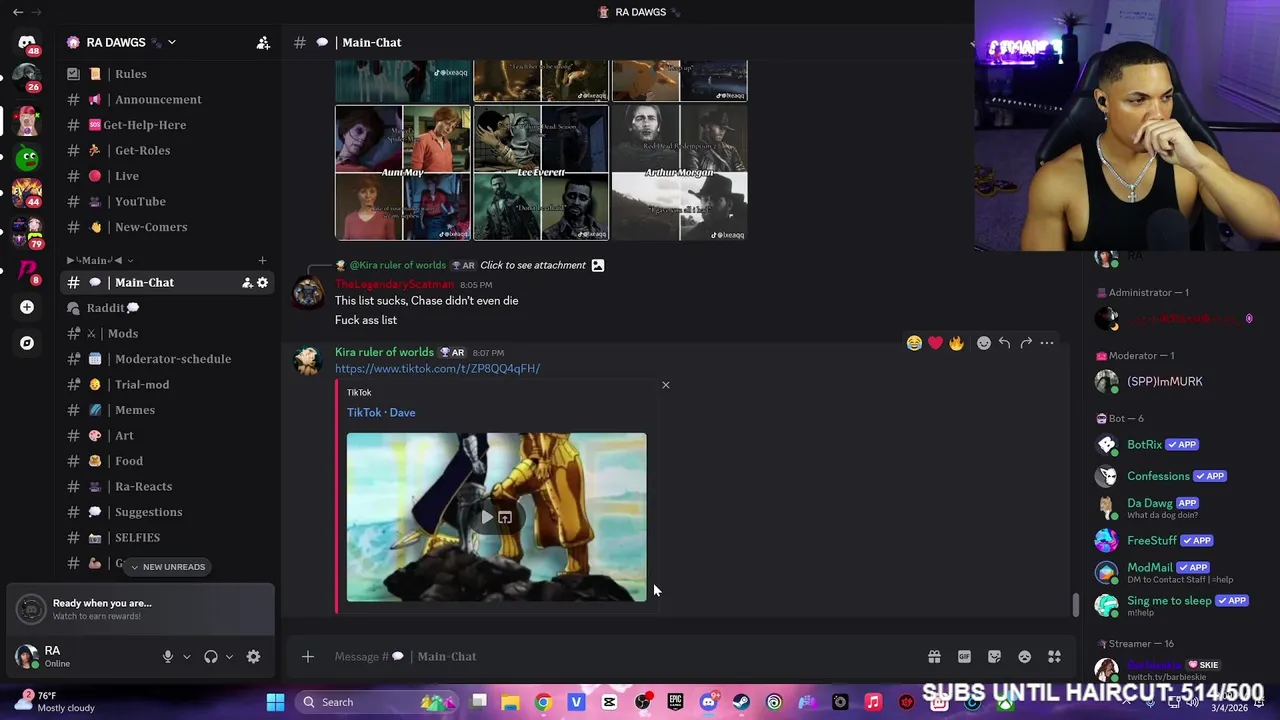
Task: Click the invite people icon on Main-Chat
Action: pyautogui.click(x=247, y=283)
